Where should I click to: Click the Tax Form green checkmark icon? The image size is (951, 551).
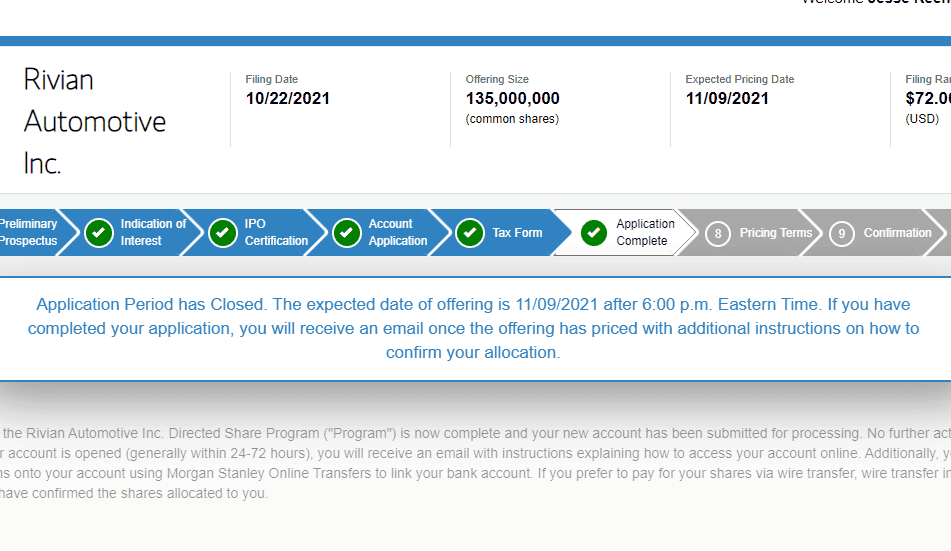tap(470, 233)
